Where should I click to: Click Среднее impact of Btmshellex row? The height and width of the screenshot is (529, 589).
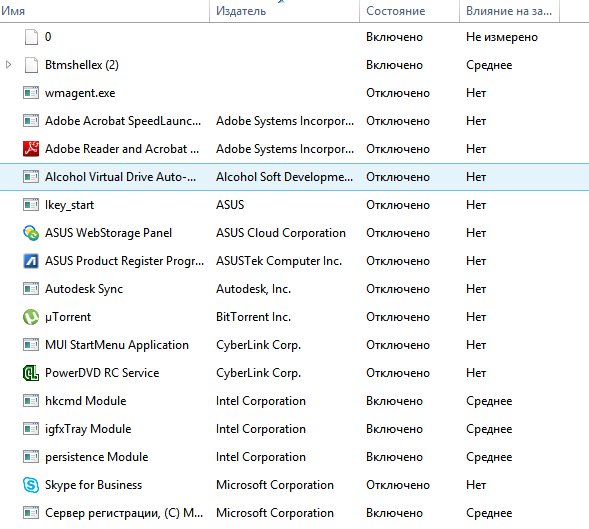coord(489,65)
